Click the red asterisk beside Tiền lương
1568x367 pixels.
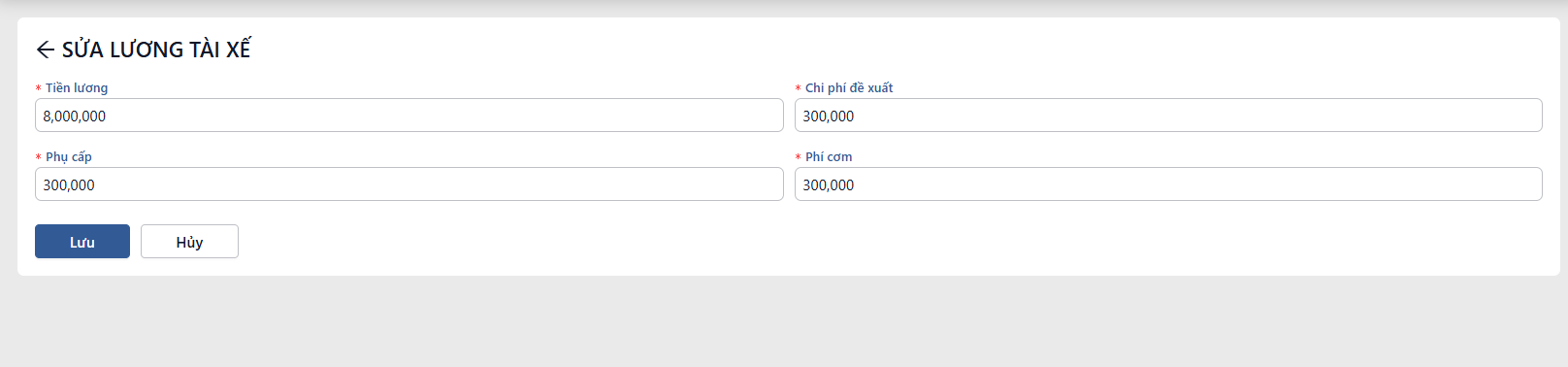coord(39,89)
